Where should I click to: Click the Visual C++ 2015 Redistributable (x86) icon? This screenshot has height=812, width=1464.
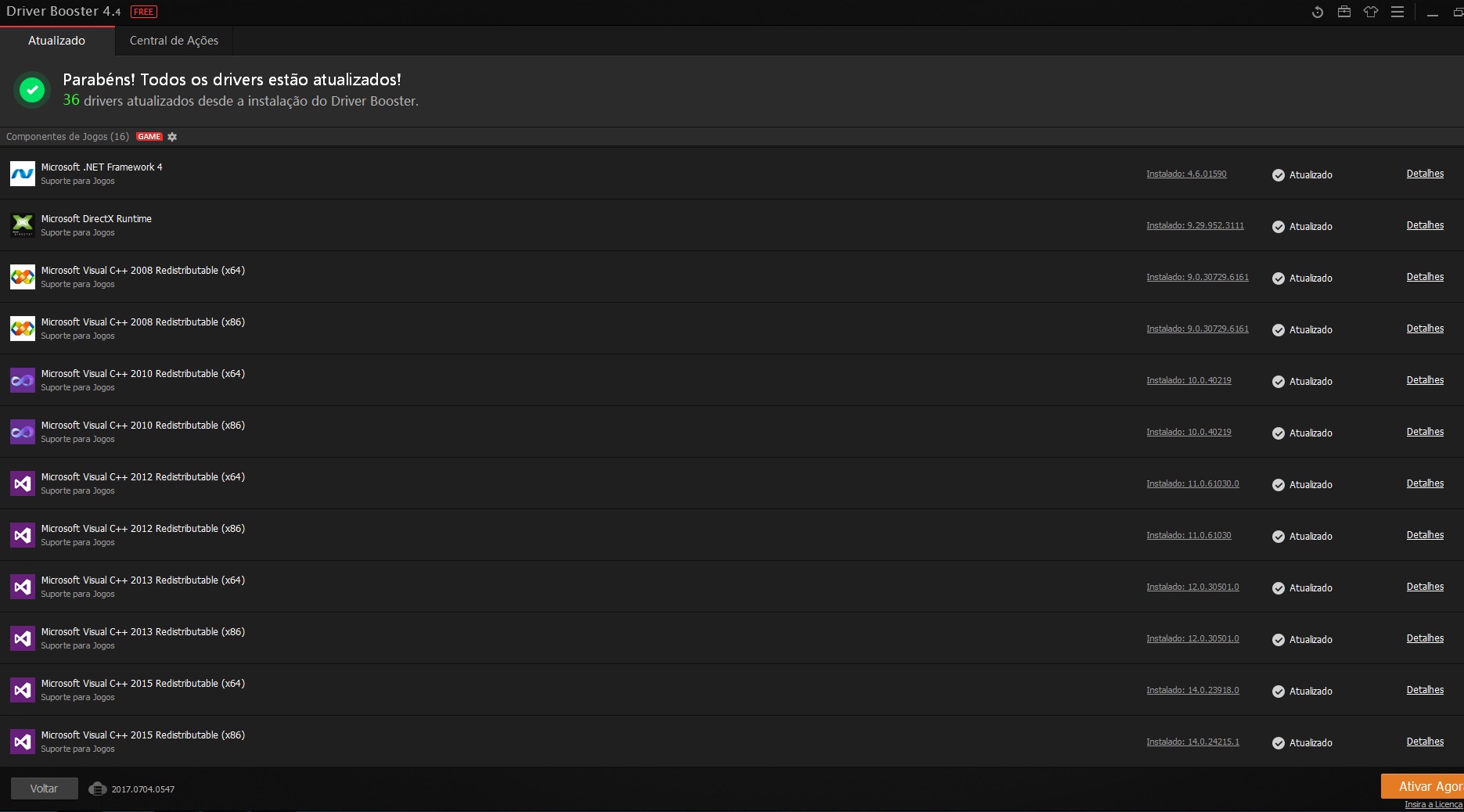(22, 742)
